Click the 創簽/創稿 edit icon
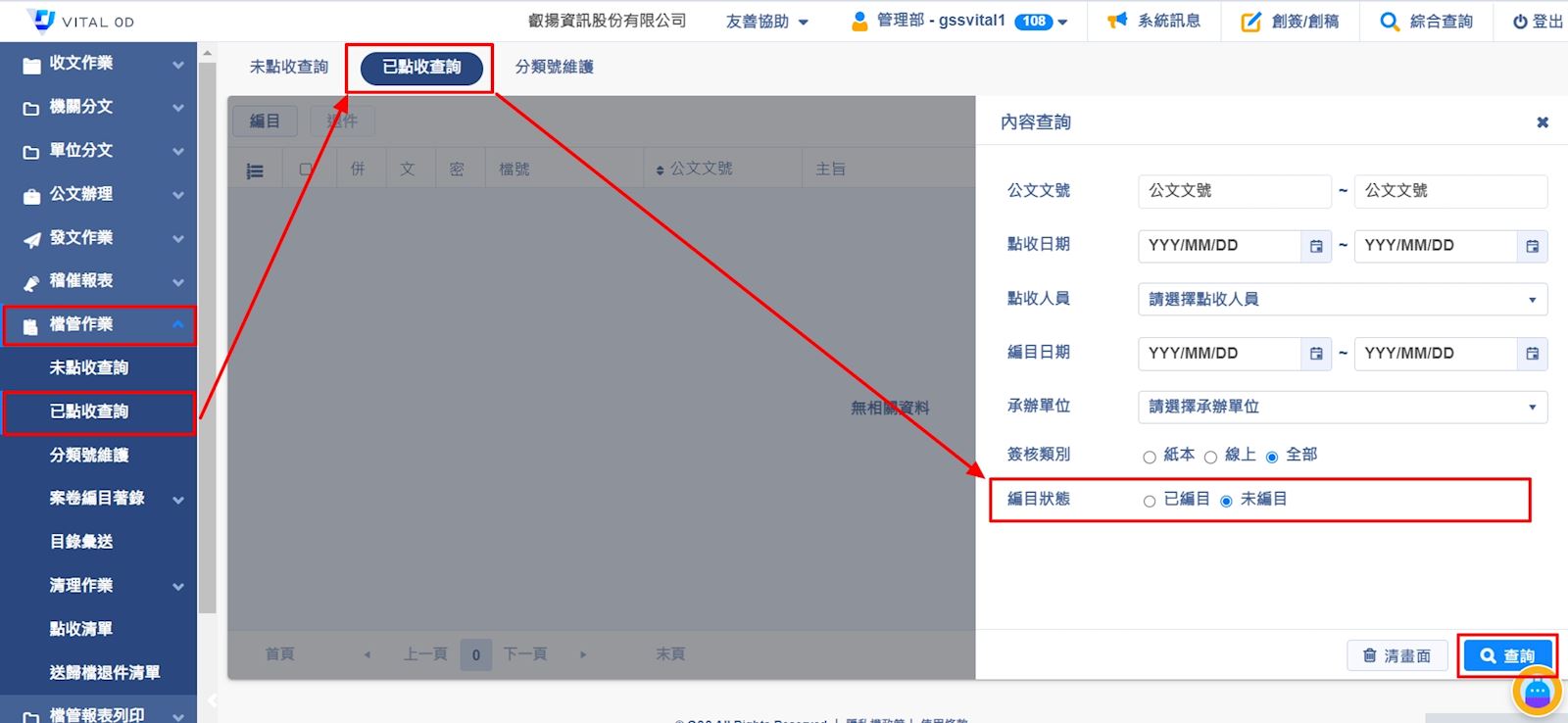1568x723 pixels. (x=1251, y=22)
